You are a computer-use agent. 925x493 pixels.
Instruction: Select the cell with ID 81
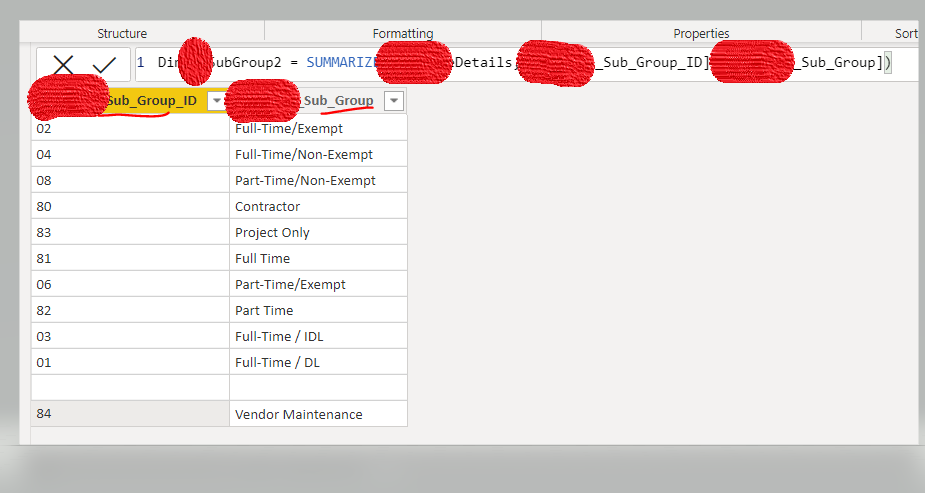point(130,258)
